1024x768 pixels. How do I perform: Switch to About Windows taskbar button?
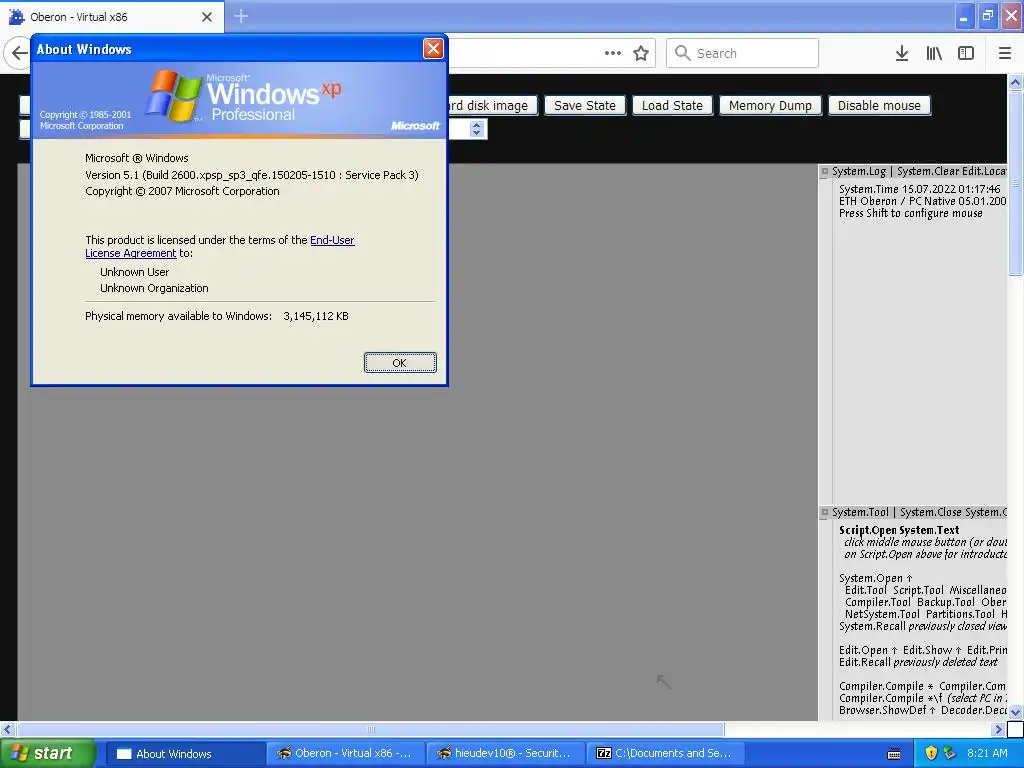click(x=185, y=754)
